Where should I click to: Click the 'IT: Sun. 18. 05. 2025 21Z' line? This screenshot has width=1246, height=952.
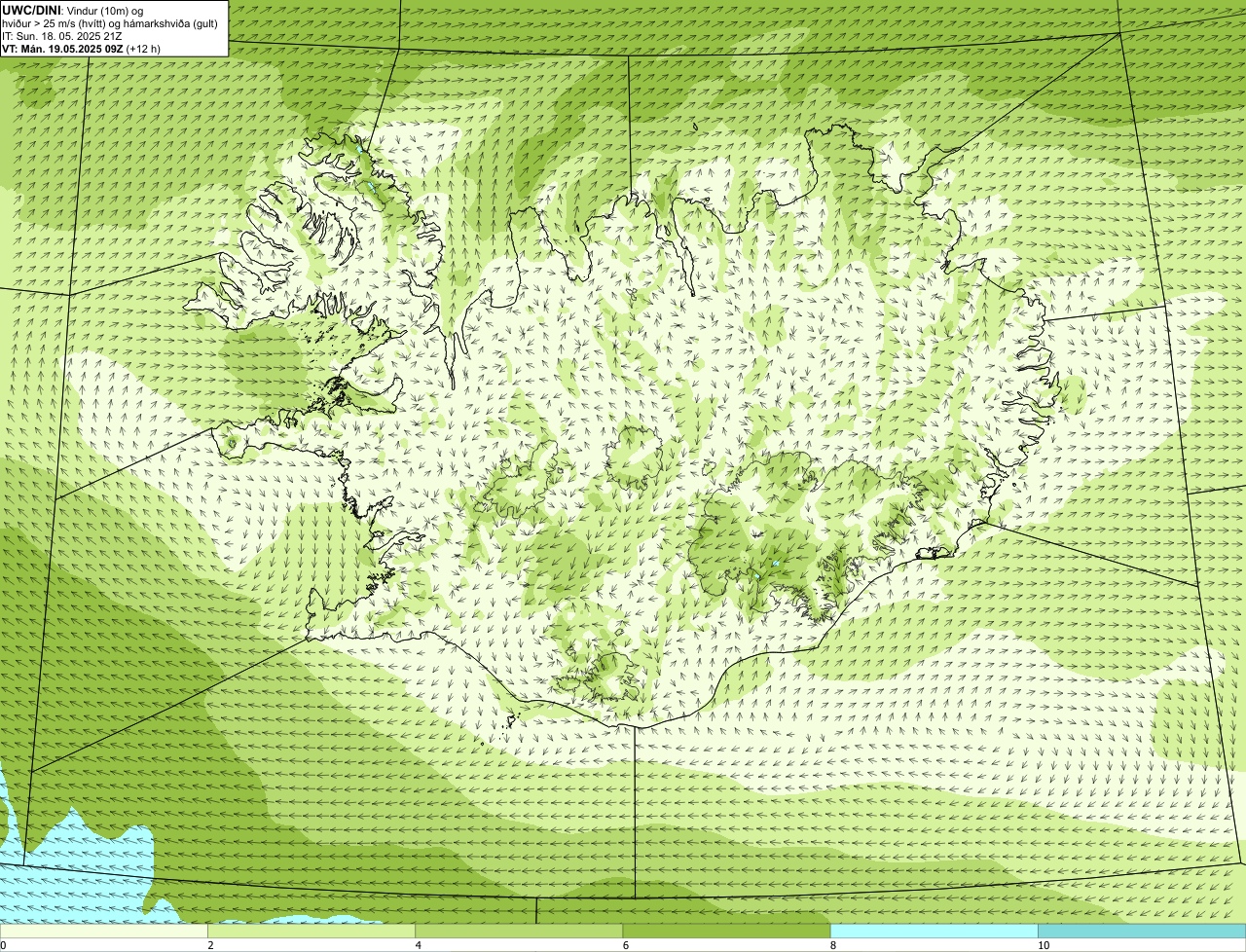tap(62, 36)
